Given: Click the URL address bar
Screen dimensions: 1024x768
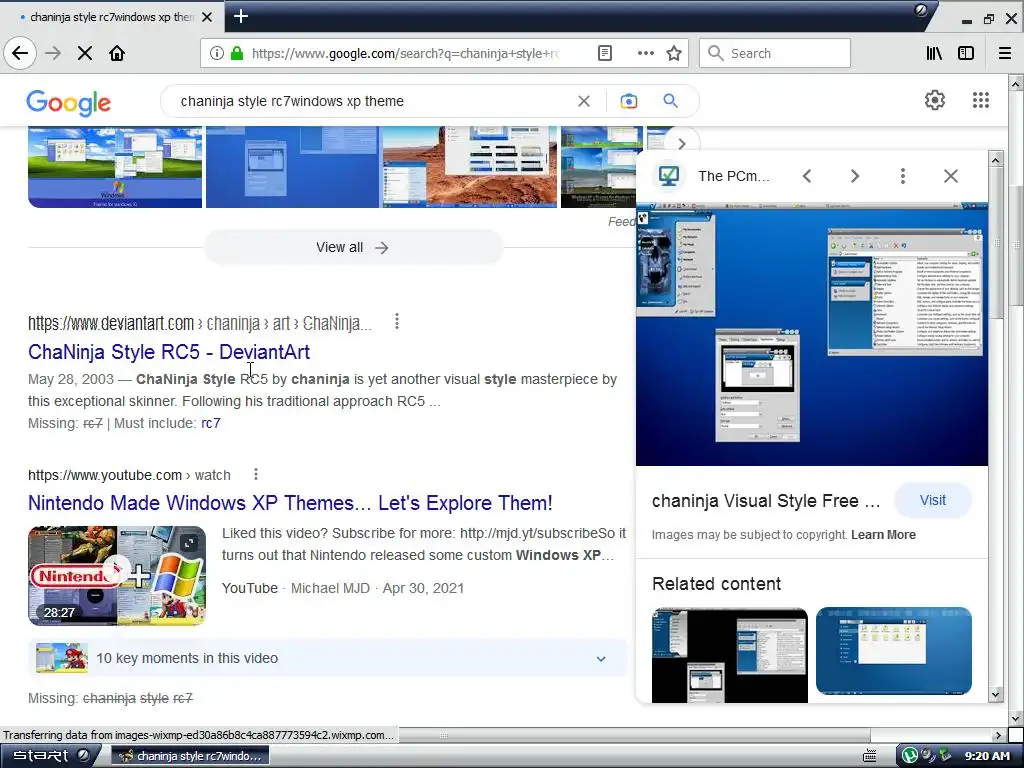Looking at the screenshot, I should [x=405, y=53].
